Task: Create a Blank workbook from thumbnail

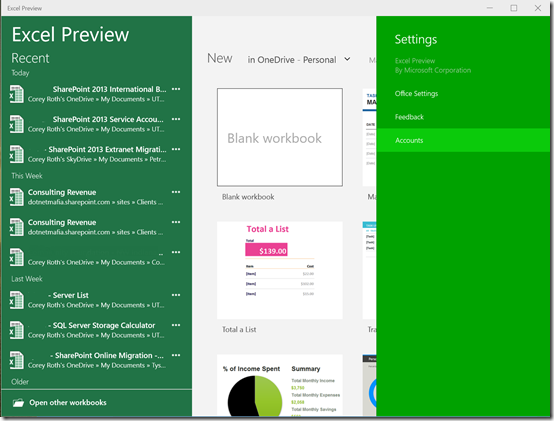Action: 279,137
